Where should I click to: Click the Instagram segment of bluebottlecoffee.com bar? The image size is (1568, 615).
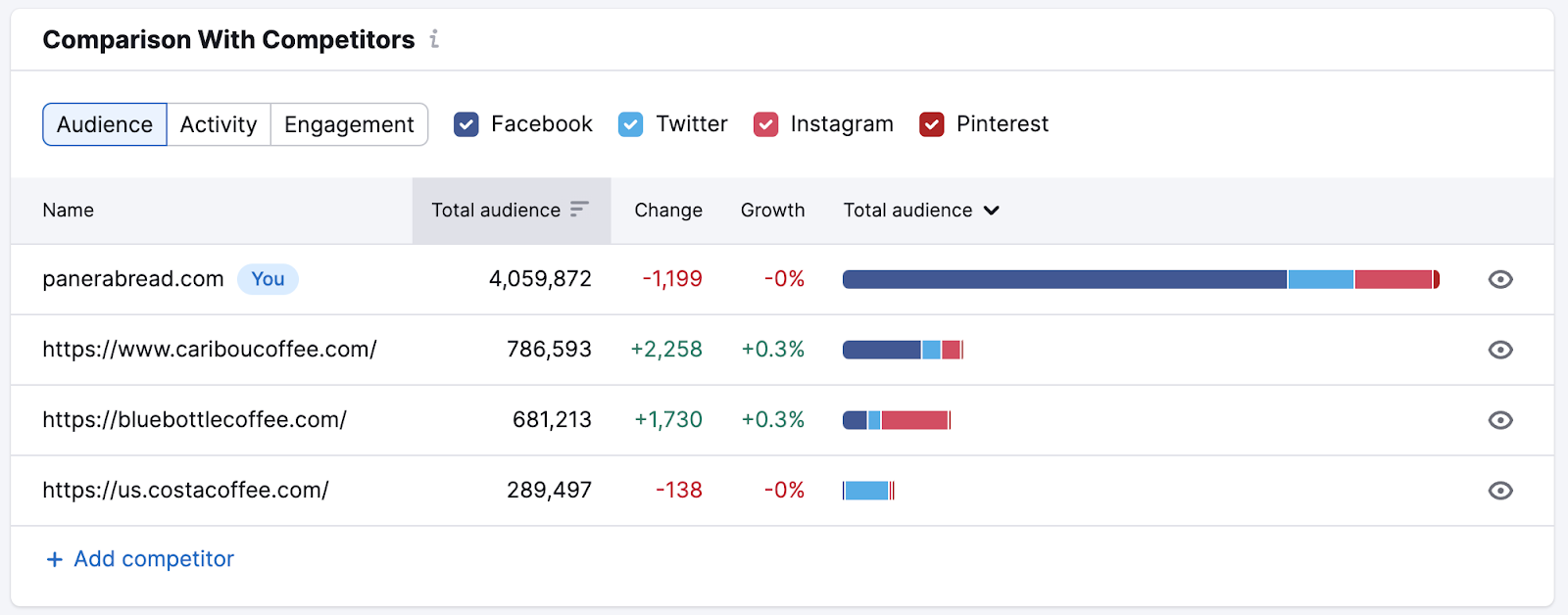click(x=914, y=420)
